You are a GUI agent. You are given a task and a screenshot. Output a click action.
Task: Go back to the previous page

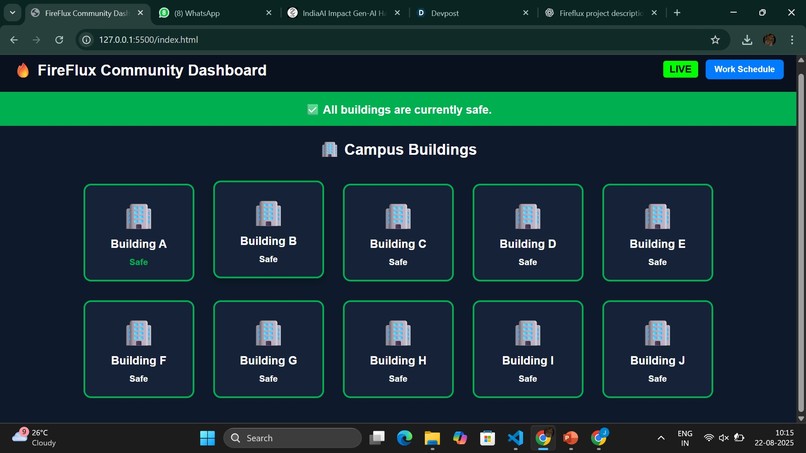coord(14,40)
